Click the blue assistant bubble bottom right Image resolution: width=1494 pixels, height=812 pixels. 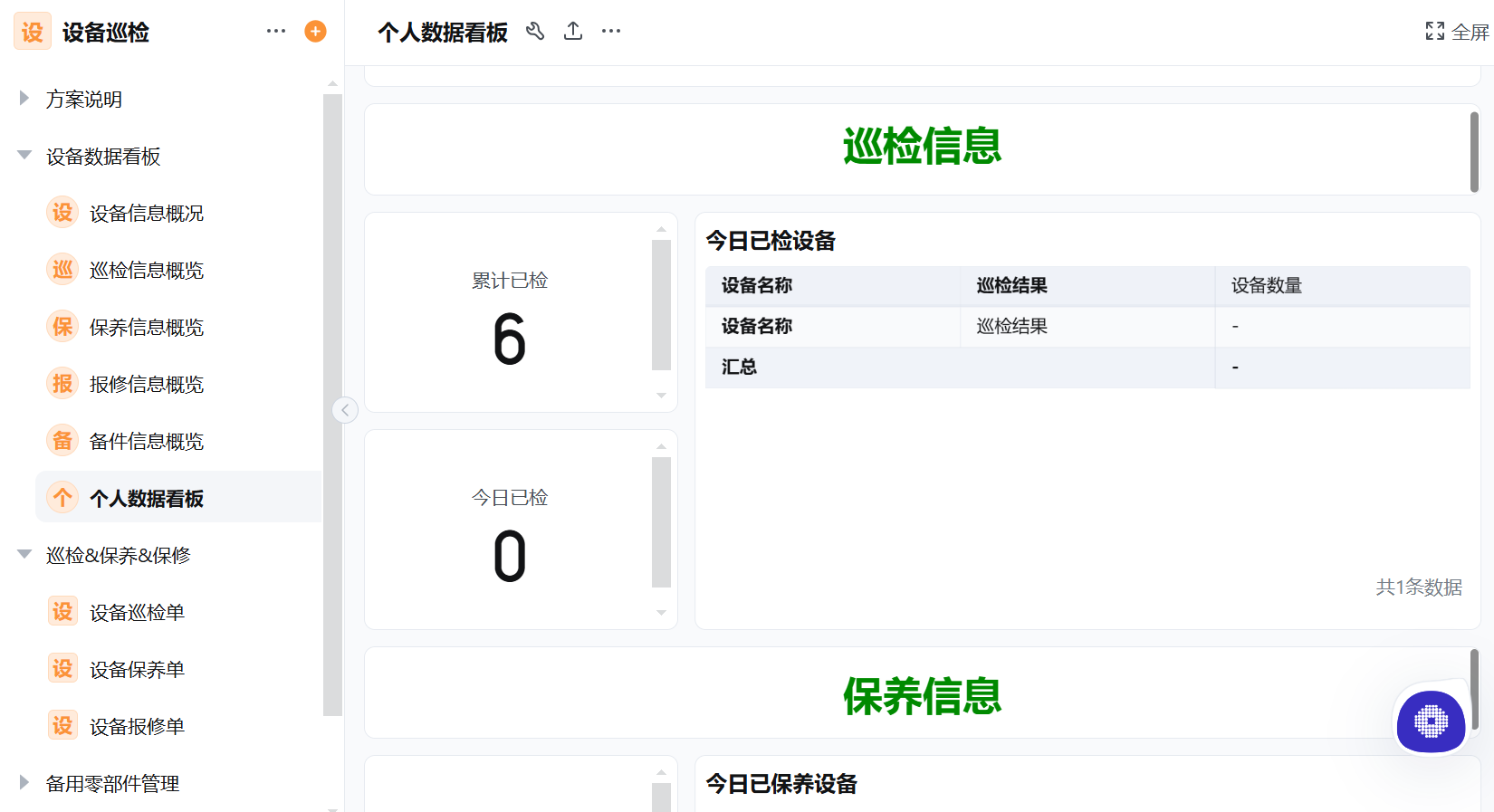click(x=1431, y=723)
